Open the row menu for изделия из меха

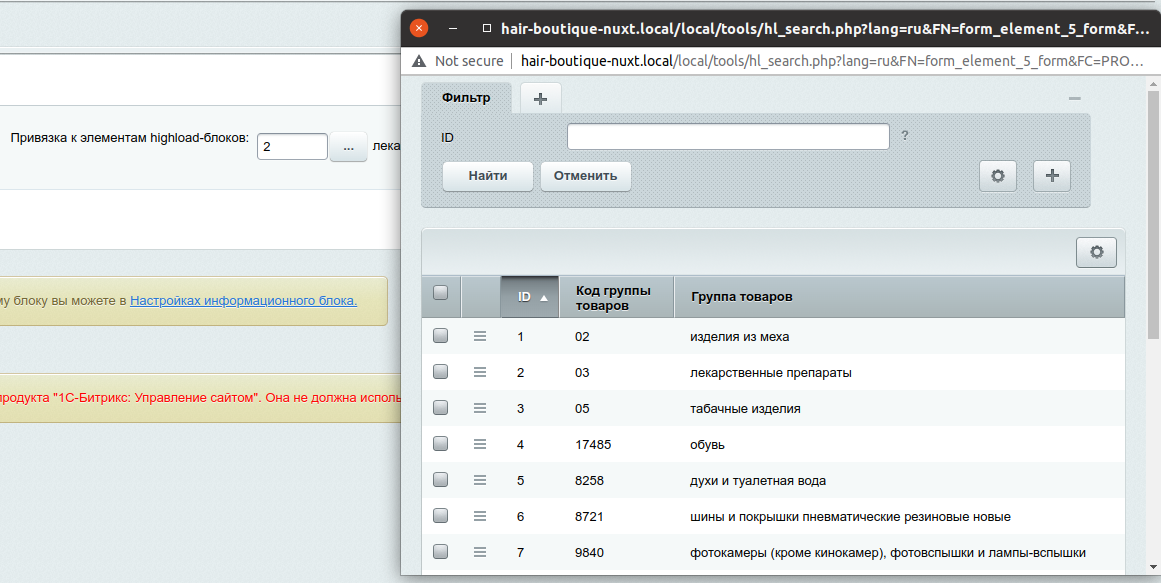(480, 336)
